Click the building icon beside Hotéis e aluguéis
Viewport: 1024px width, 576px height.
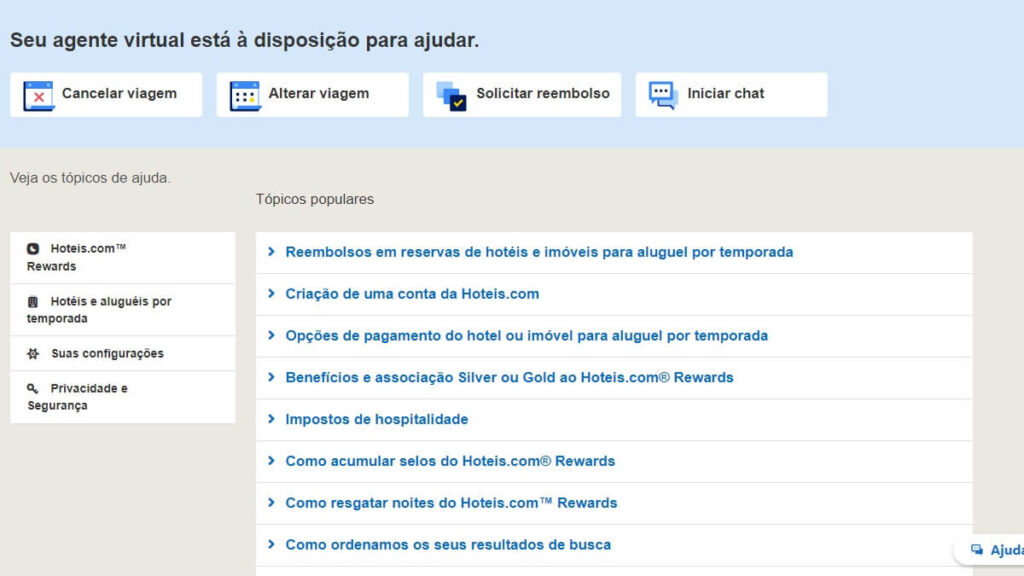click(x=33, y=302)
